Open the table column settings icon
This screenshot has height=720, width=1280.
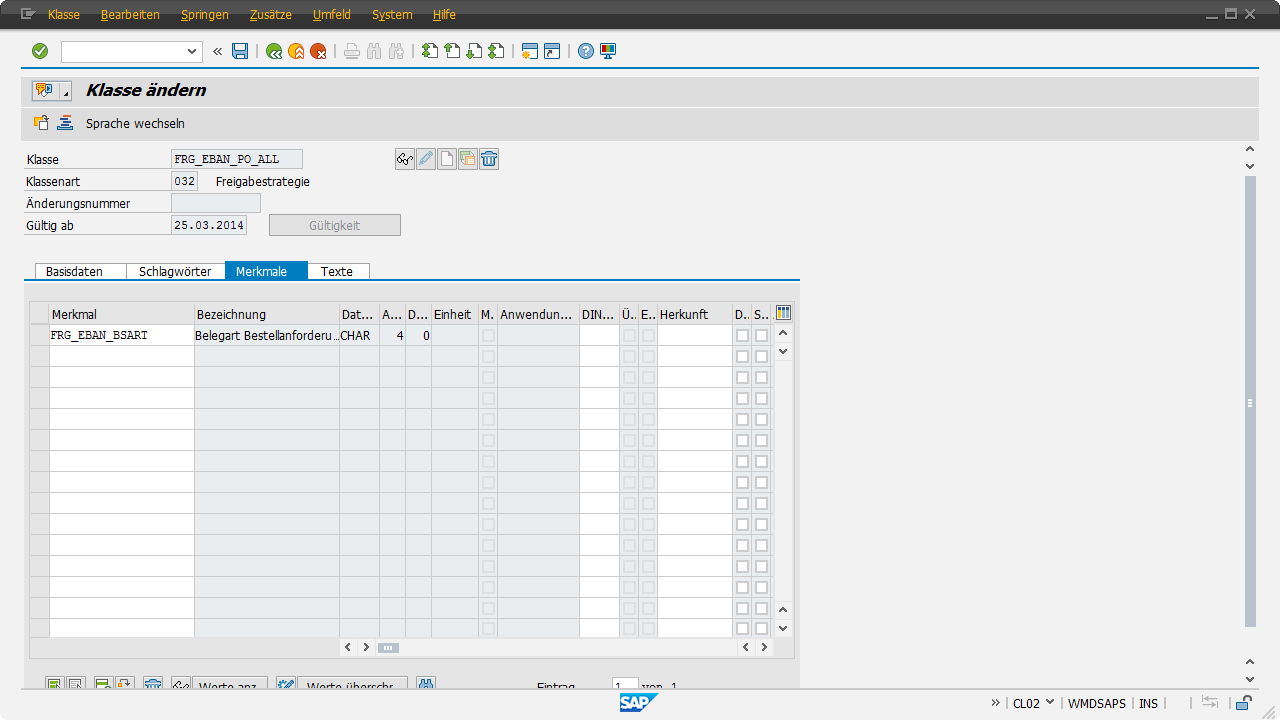click(783, 313)
